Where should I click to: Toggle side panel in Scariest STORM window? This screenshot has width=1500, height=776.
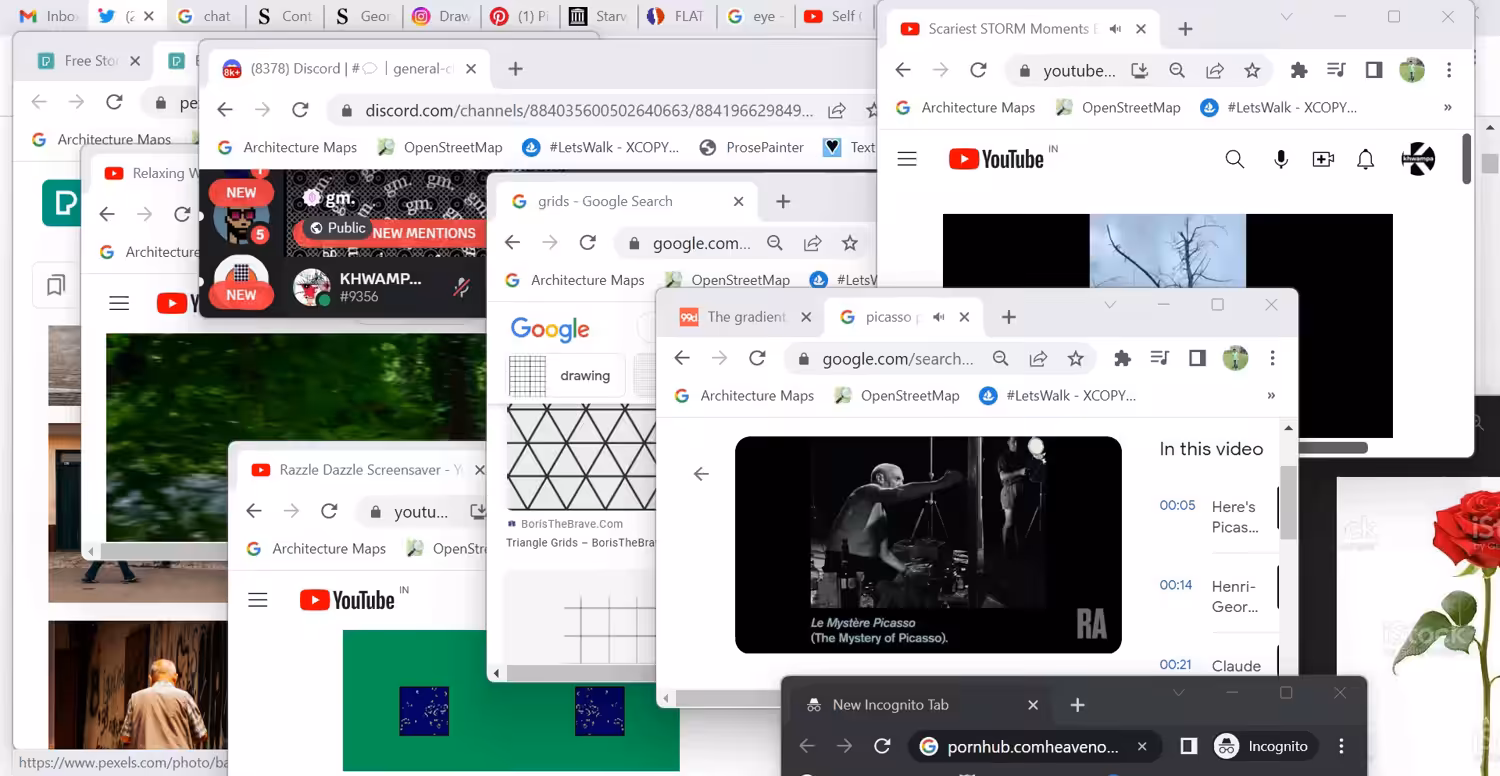tap(1374, 70)
